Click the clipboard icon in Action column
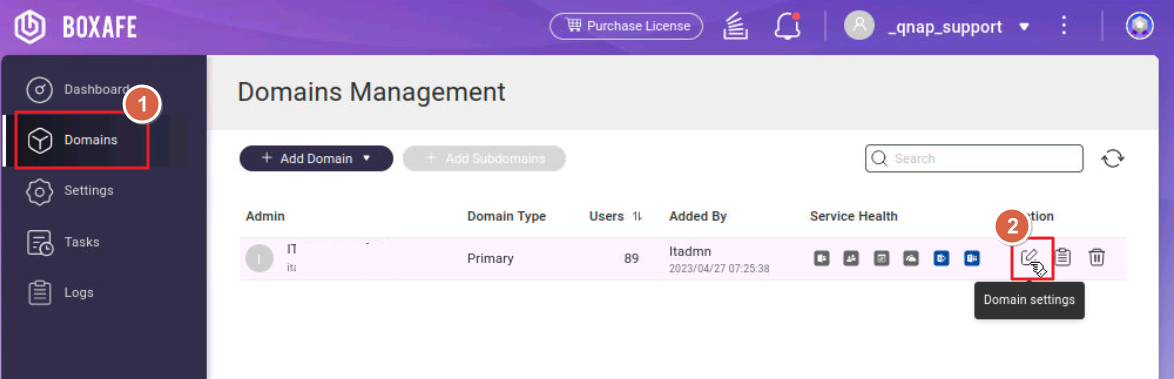The height and width of the screenshot is (379, 1174). (x=1062, y=257)
